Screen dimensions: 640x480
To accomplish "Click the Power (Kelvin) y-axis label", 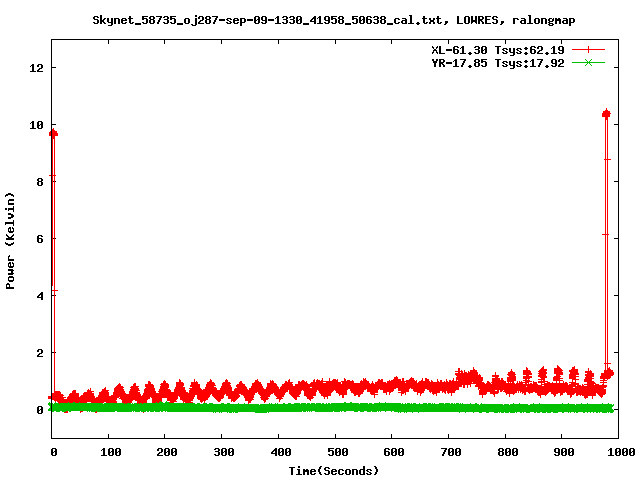I will click(x=10, y=241).
